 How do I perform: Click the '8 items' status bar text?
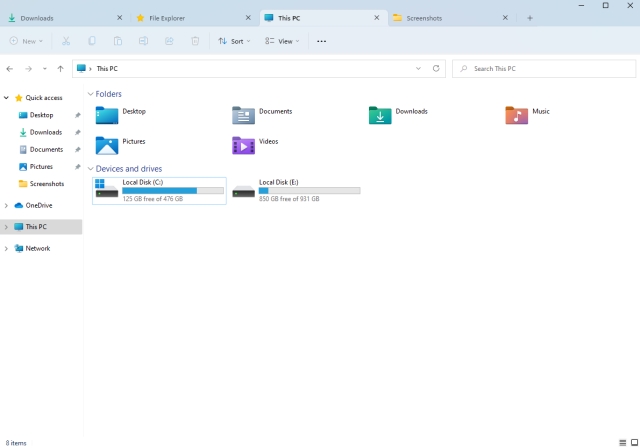[x=16, y=443]
